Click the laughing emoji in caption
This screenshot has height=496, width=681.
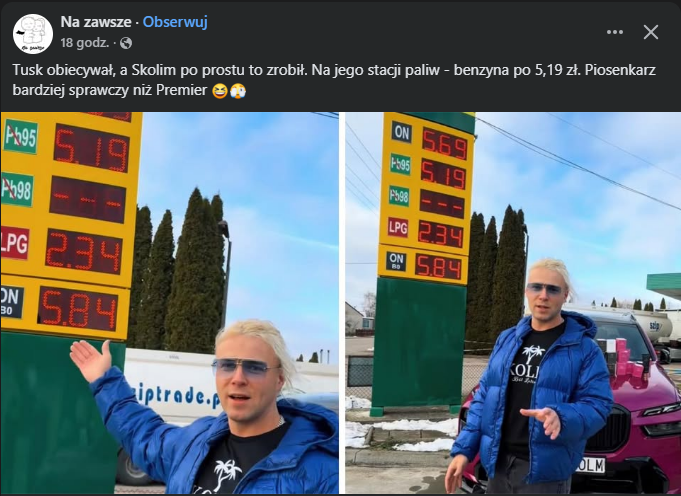pyautogui.click(x=220, y=91)
